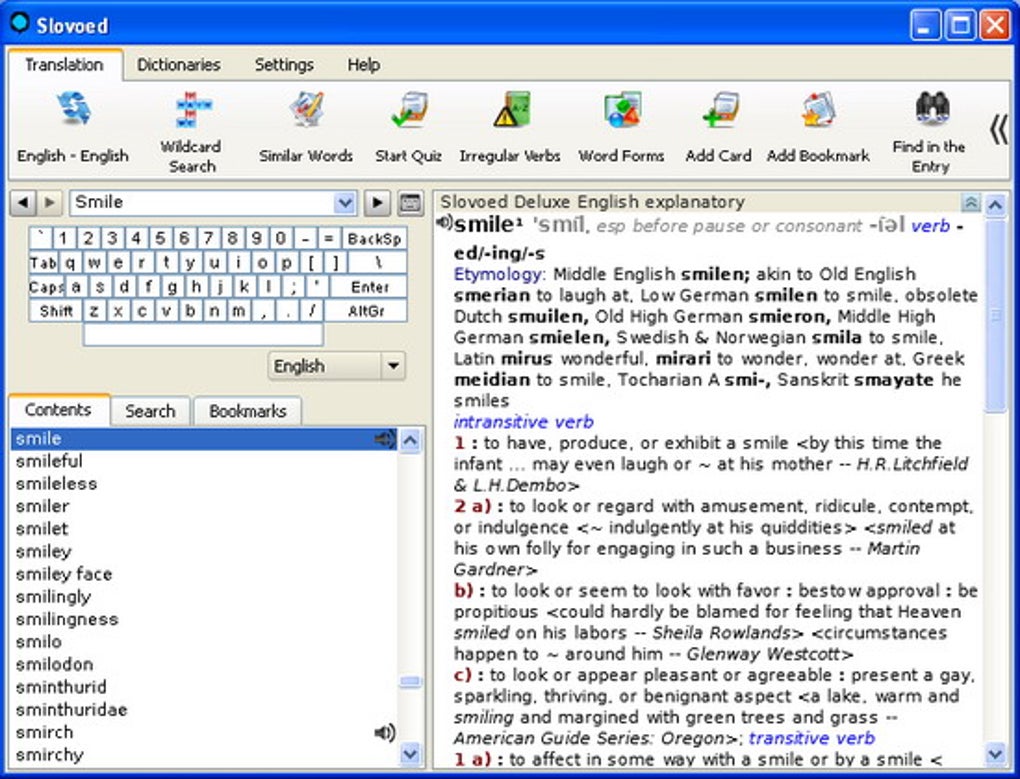Screen dimensions: 1020x779
Task: Show Word Forms
Action: point(621,127)
